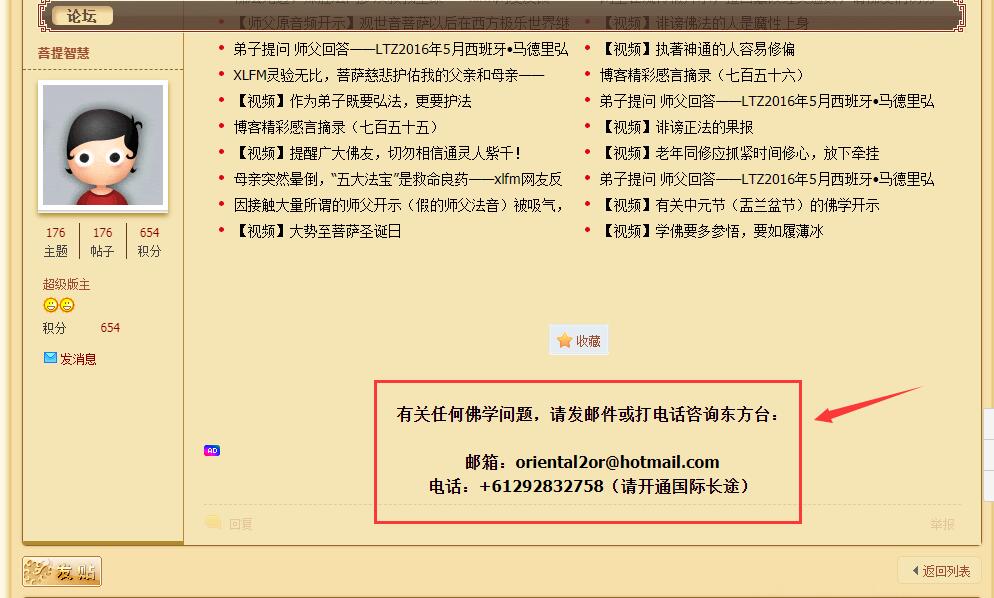994x598 pixels.
Task: Click the 回复 reply link
Action: click(x=241, y=524)
